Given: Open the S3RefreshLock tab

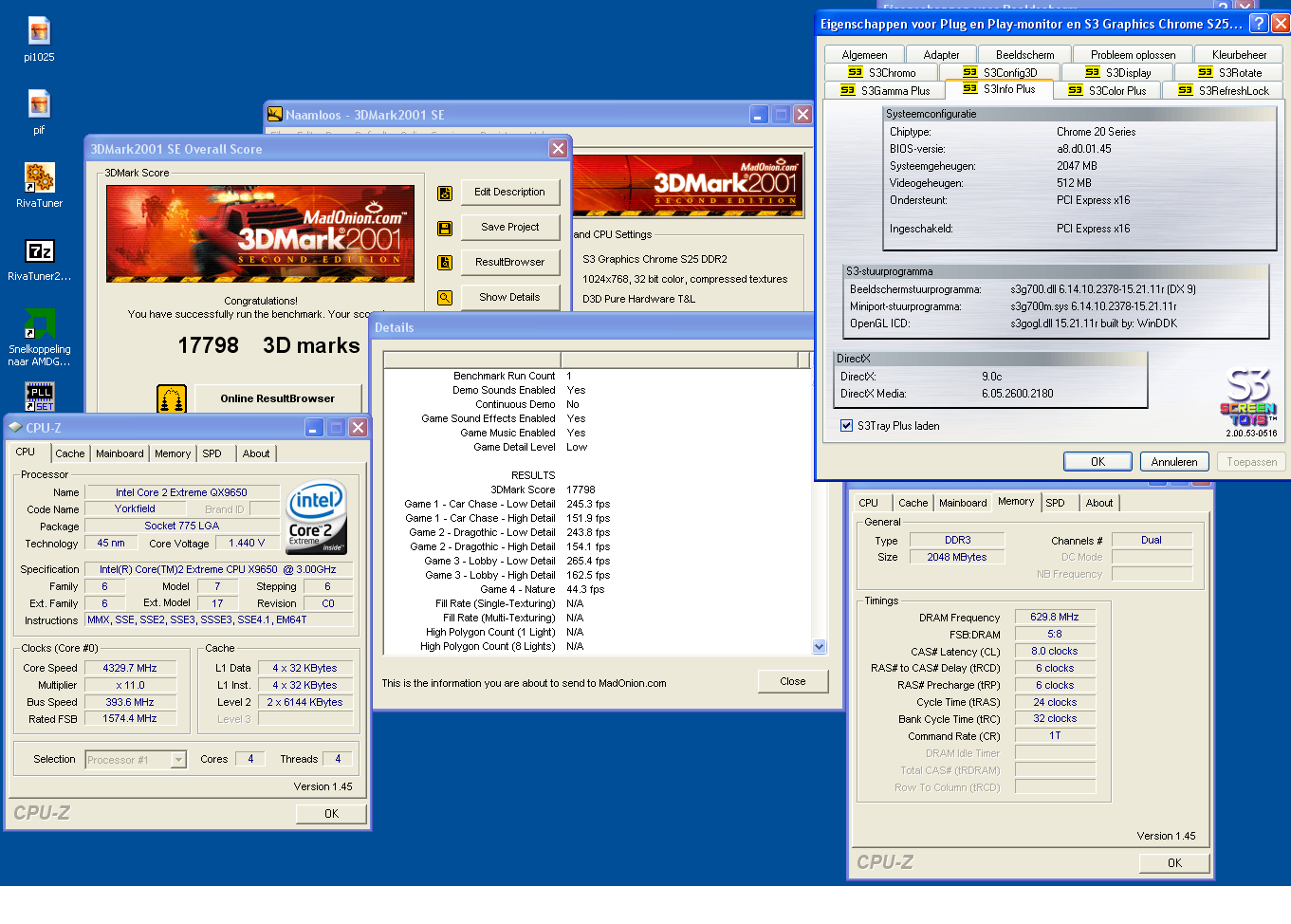Looking at the screenshot, I should pyautogui.click(x=1224, y=91).
